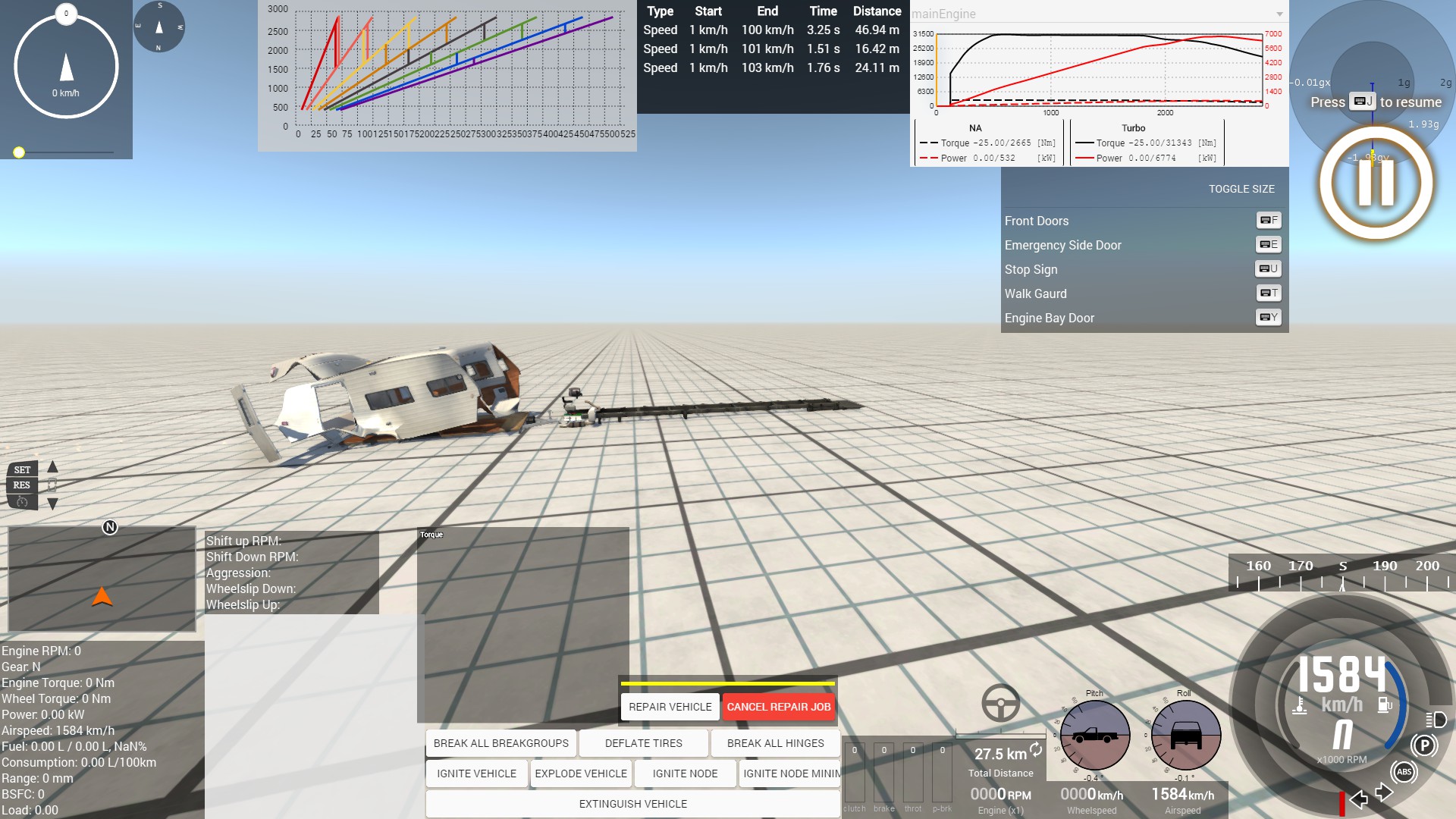1456x819 pixels.
Task: Click the BREAK ALL HINGES button
Action: tap(775, 743)
